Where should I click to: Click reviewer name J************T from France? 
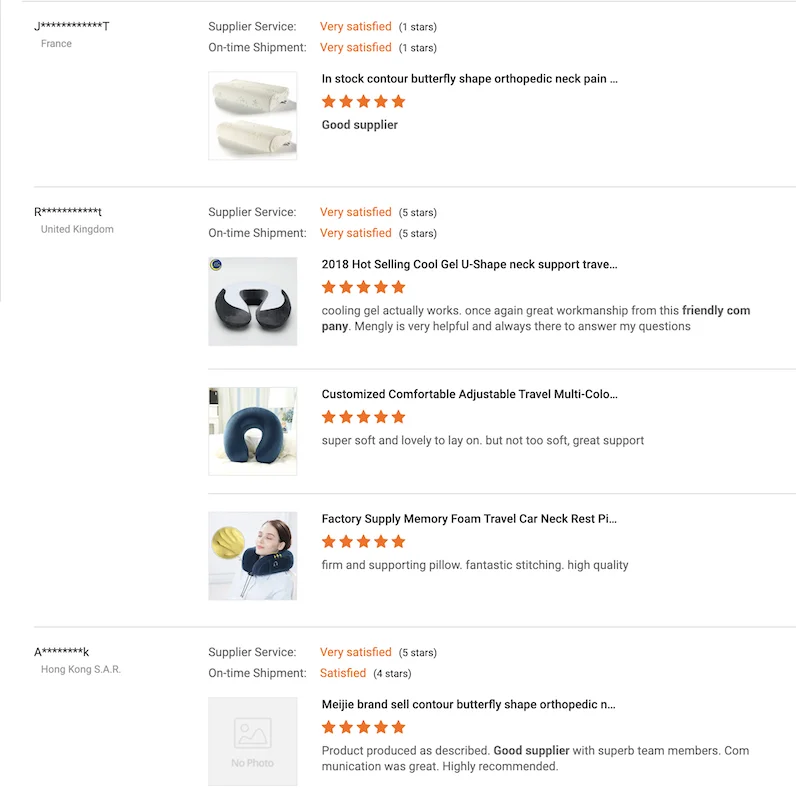(x=72, y=26)
